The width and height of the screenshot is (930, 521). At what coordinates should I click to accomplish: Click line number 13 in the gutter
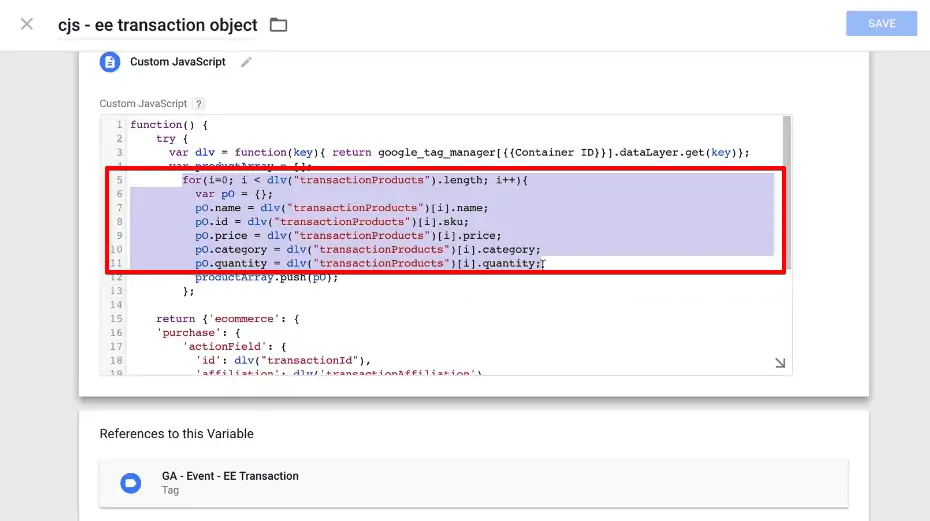point(116,291)
